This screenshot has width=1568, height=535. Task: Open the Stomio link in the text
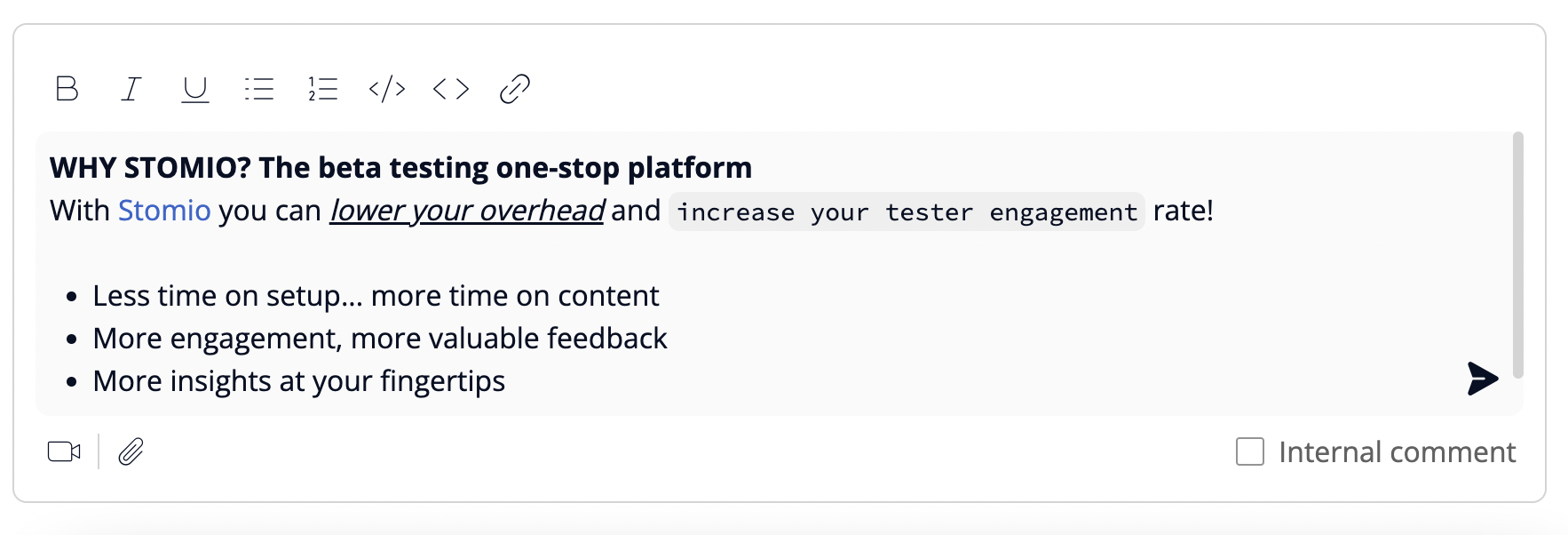pos(164,211)
